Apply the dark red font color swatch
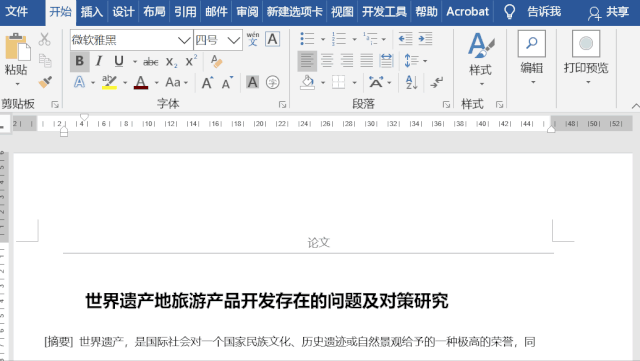The height and width of the screenshot is (361, 640). tap(141, 82)
